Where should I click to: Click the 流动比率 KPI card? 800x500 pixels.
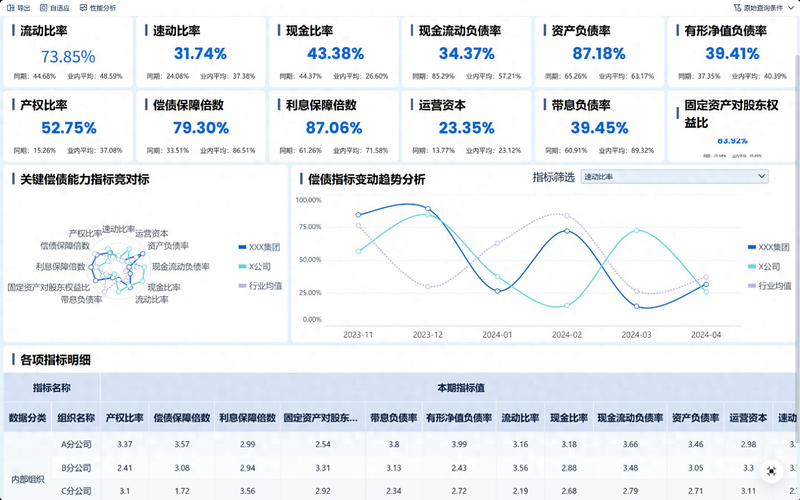pyautogui.click(x=68, y=51)
